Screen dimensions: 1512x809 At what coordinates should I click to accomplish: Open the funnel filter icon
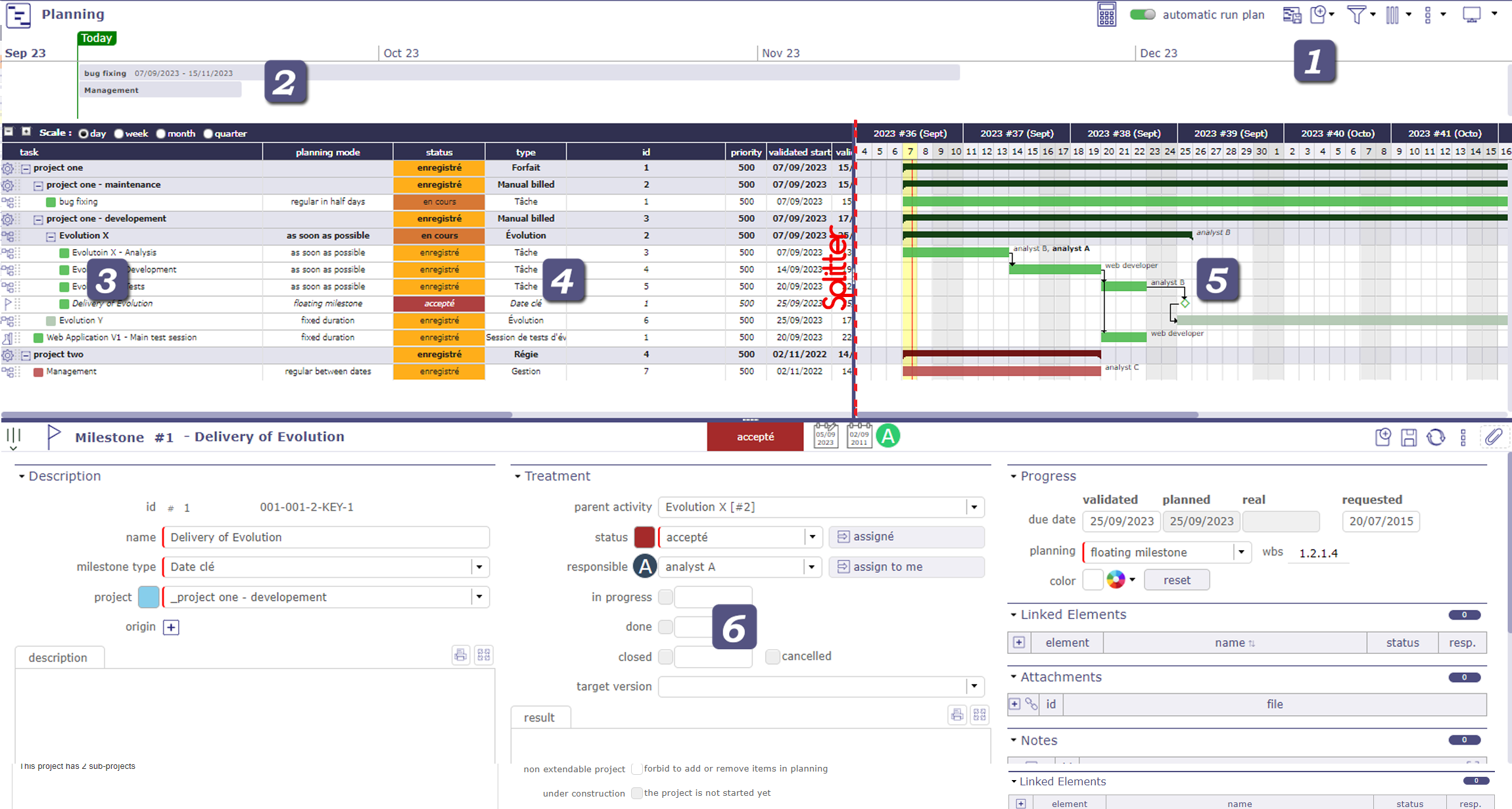[x=1356, y=14]
